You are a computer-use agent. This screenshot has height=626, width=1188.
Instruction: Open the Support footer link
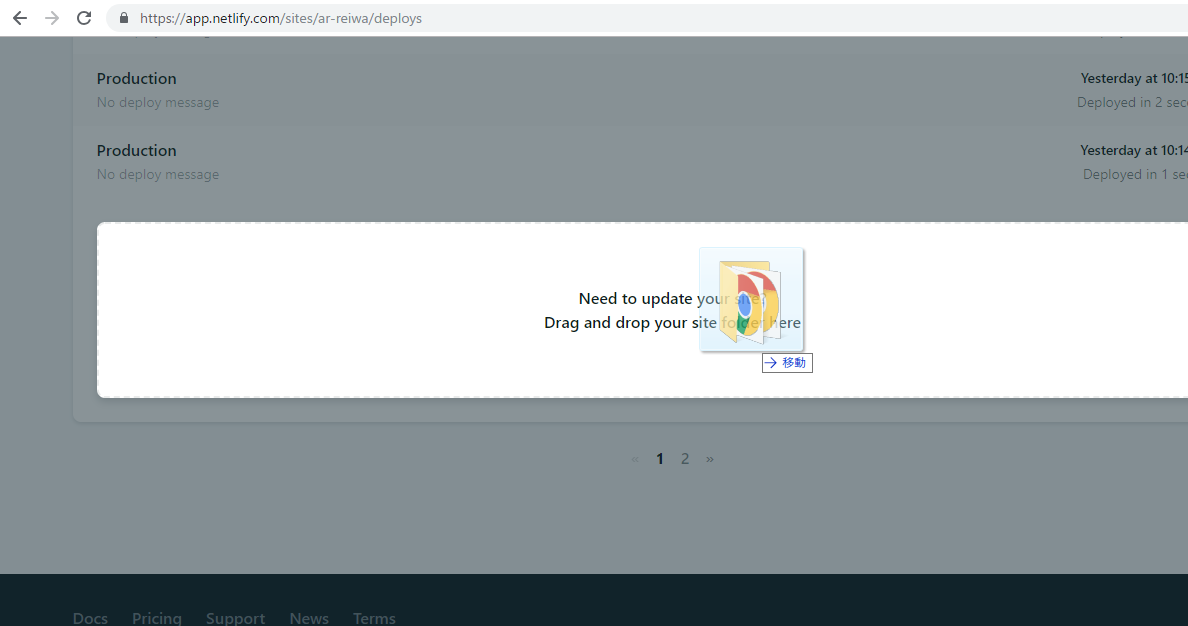click(x=236, y=618)
